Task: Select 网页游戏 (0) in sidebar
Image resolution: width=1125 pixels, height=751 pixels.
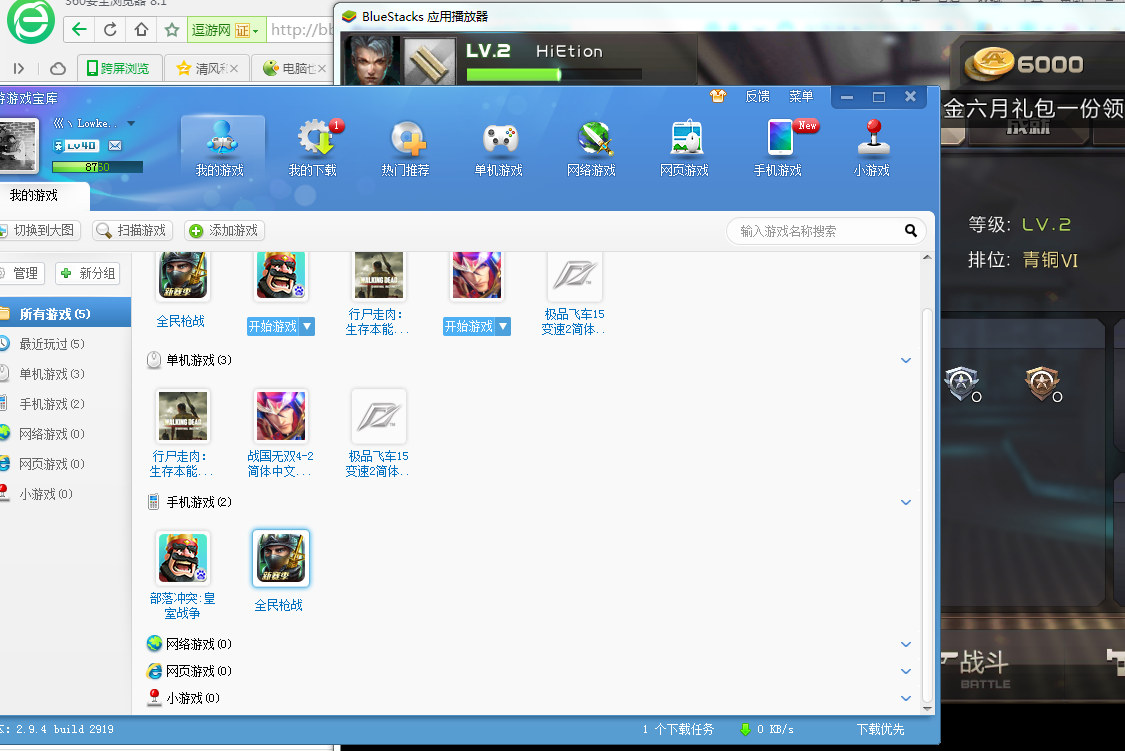Action: click(x=63, y=465)
